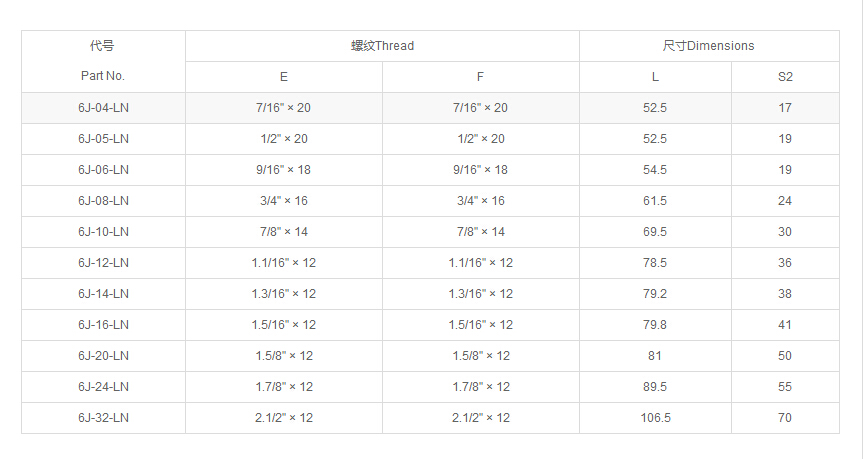Click the 螺纹Thread column group header

382,46
